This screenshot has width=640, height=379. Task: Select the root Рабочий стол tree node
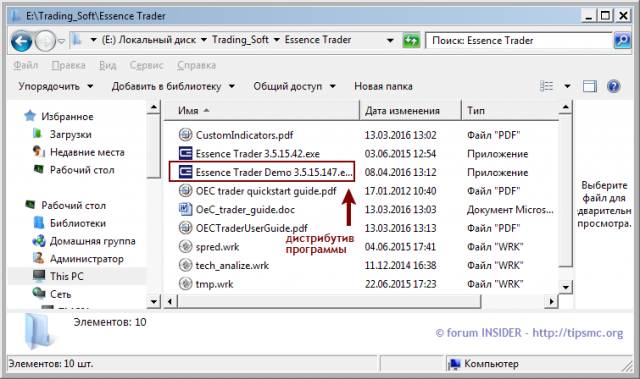tap(73, 205)
